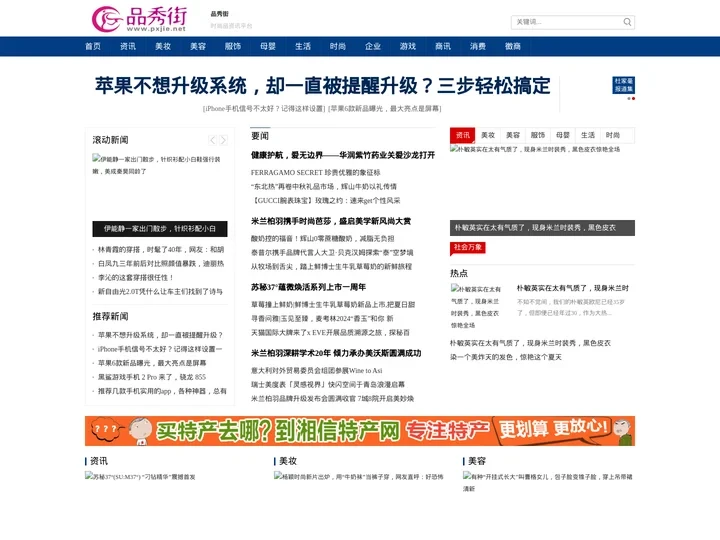Open 米兰柏羽深耕学术20年 headline

336,353
